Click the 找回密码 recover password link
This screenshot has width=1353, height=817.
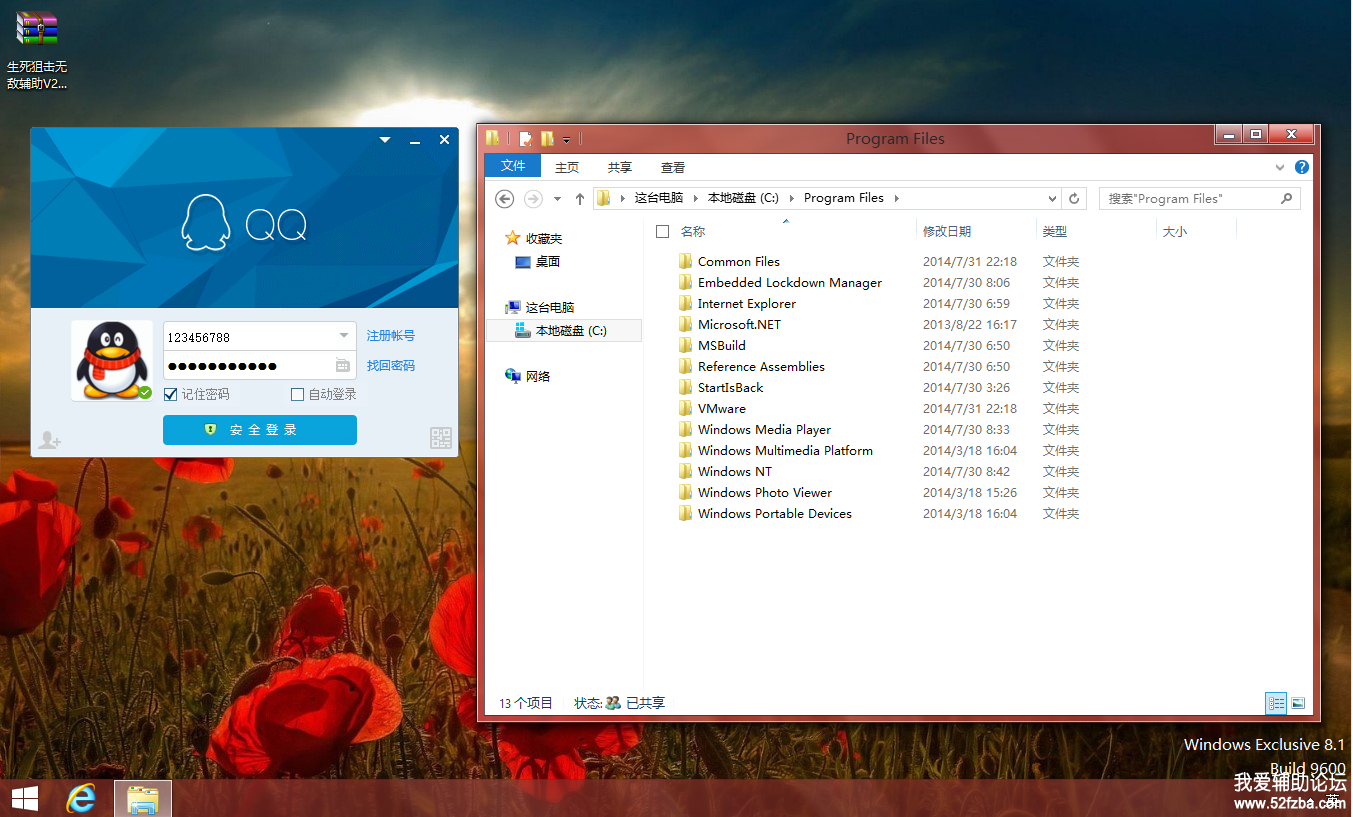coord(390,365)
